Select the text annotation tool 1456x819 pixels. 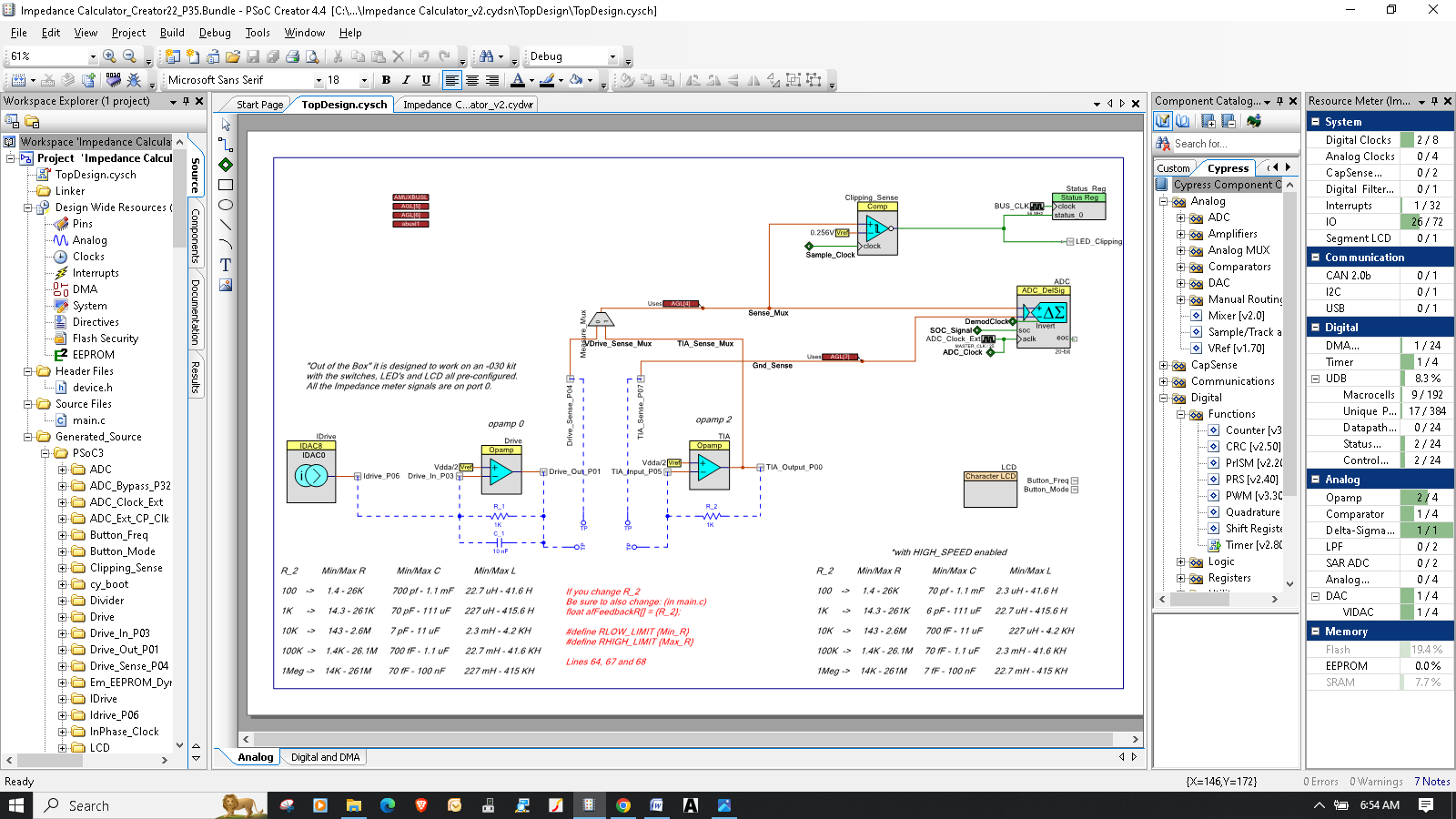click(226, 265)
